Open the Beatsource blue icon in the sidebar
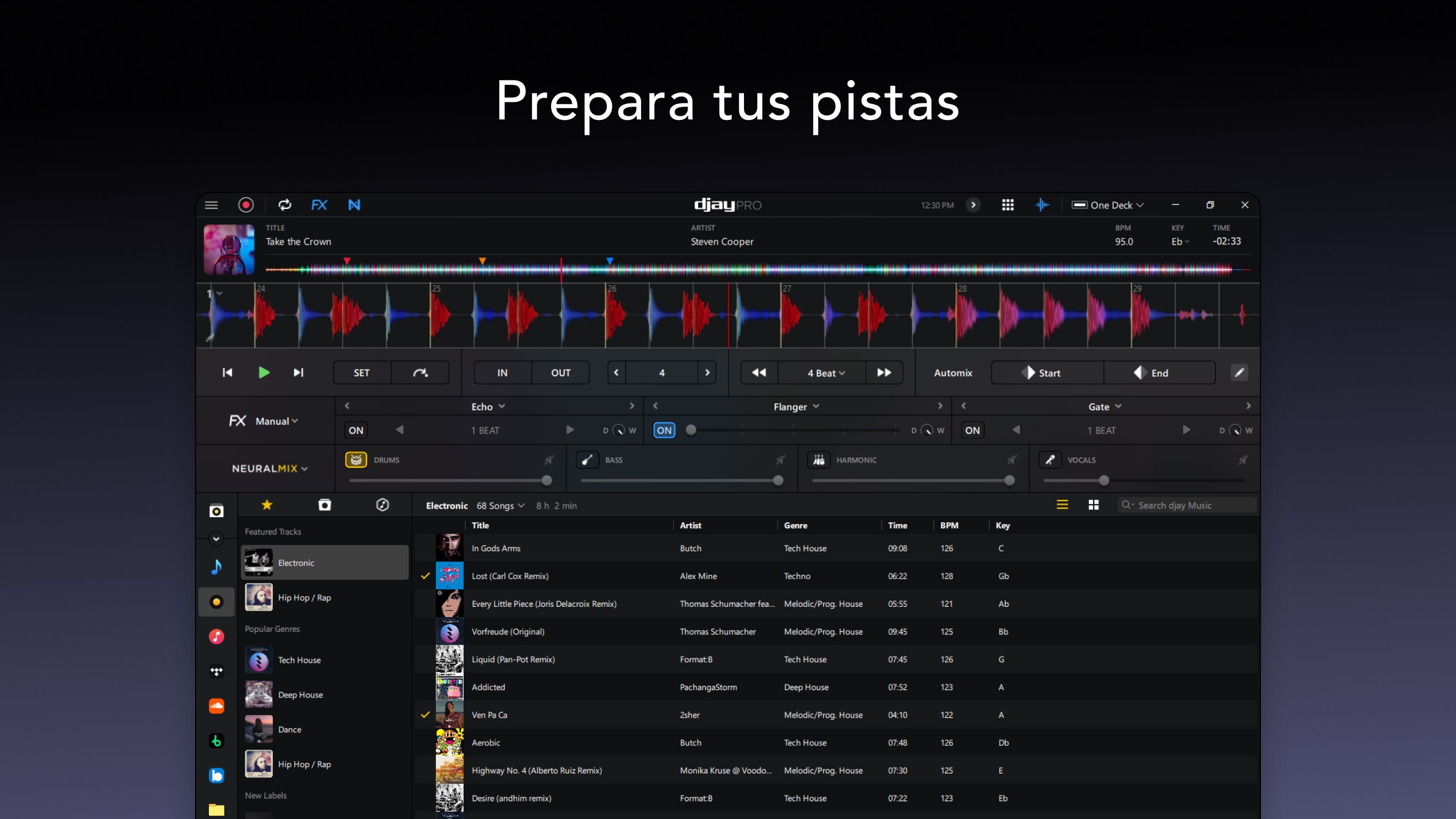Screen dimensions: 1456x819 tap(216, 775)
